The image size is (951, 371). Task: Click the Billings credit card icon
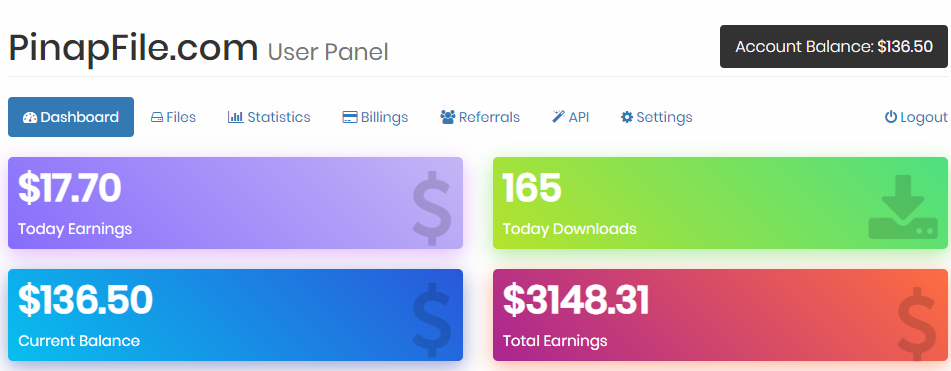[350, 118]
